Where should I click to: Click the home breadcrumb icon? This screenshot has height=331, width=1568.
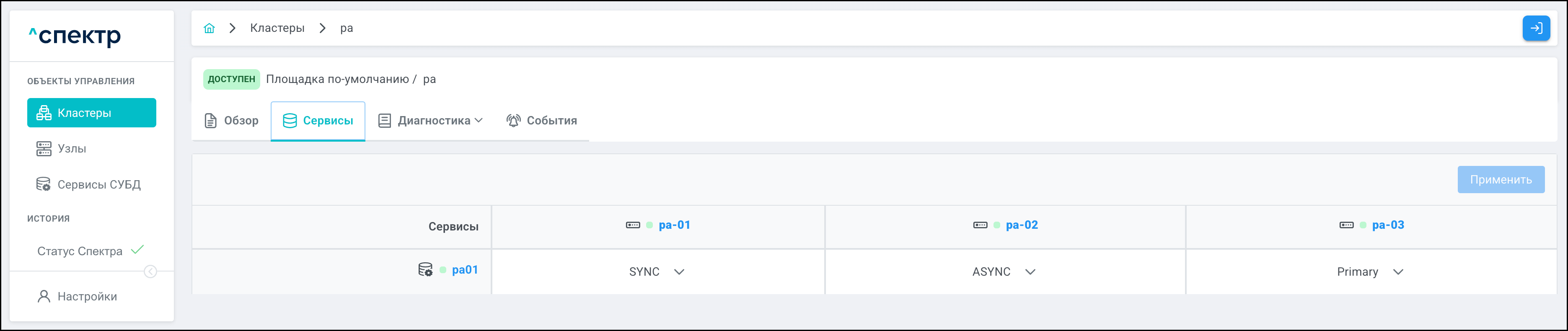210,28
